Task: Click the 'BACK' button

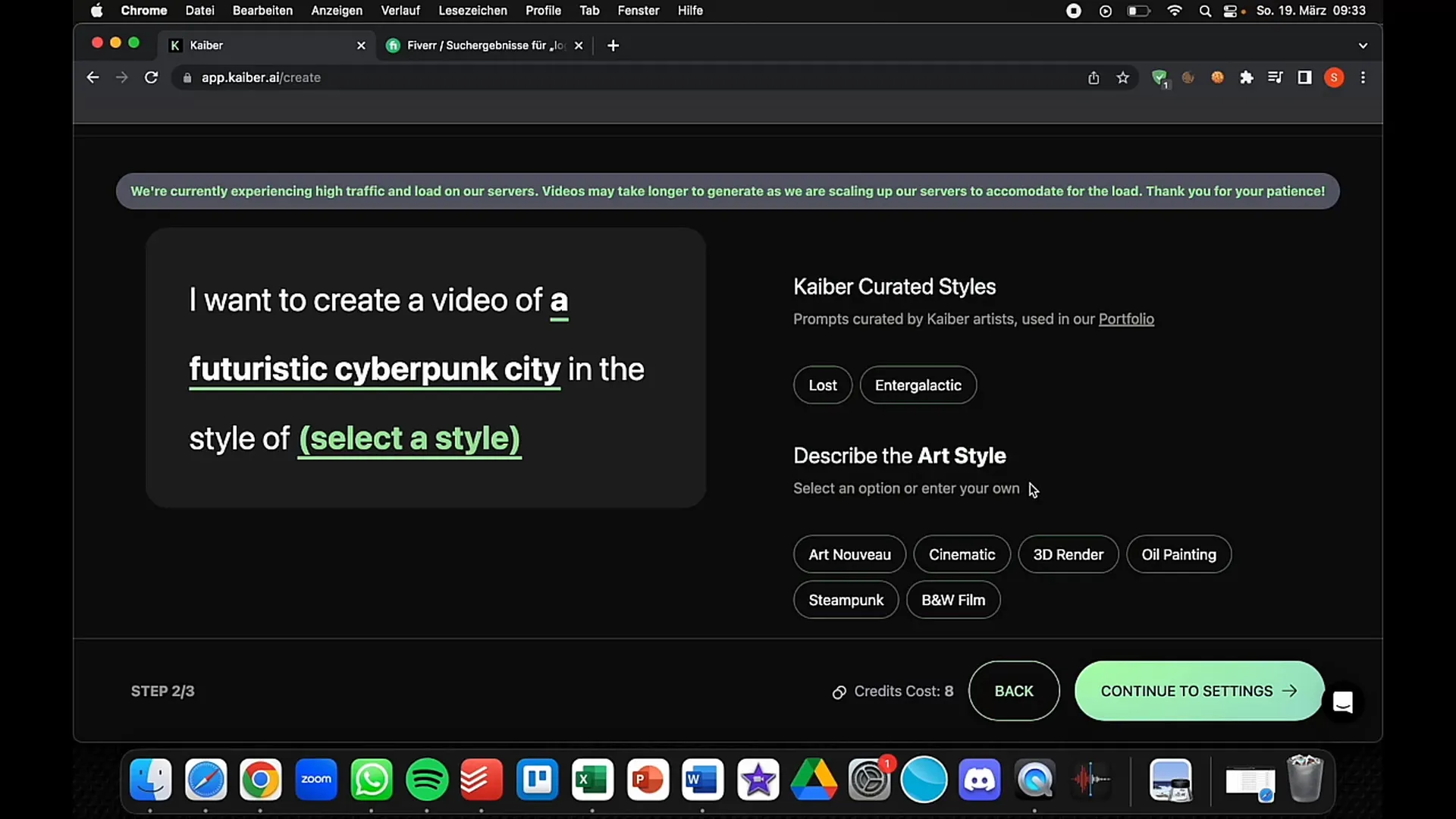Action: 1014,691
